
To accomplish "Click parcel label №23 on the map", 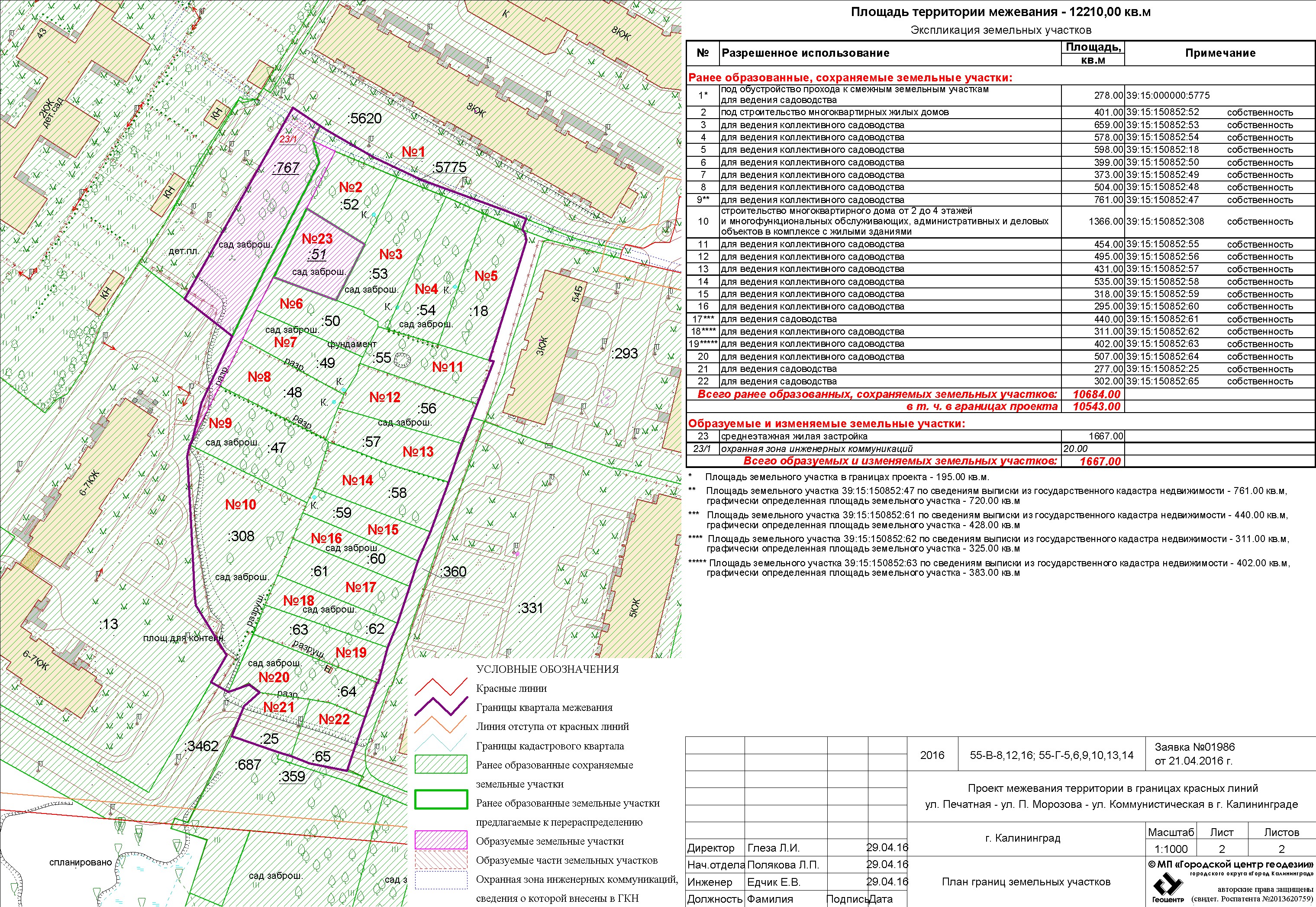I will [x=317, y=239].
